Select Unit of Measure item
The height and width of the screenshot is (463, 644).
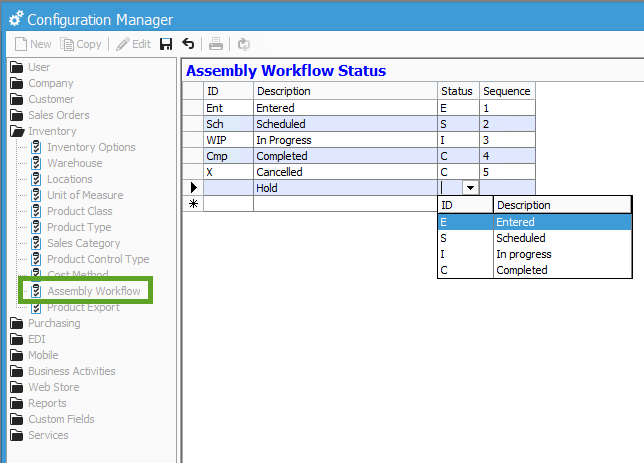point(77,195)
